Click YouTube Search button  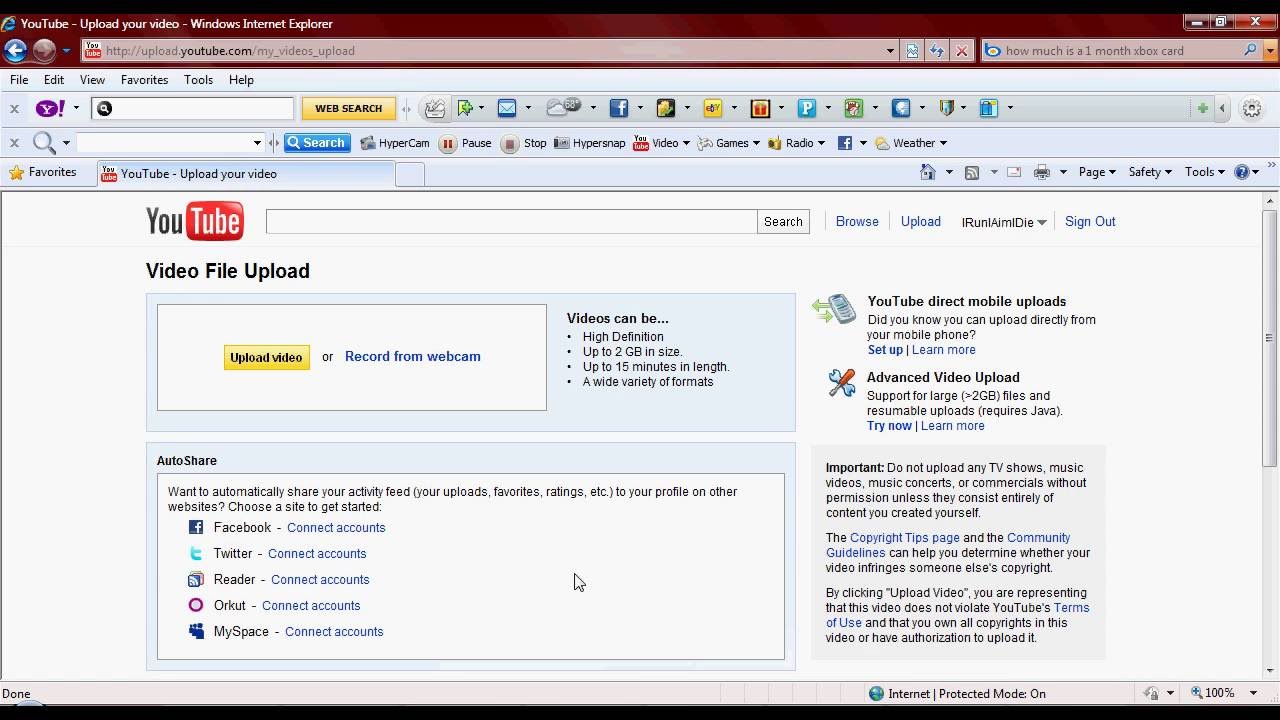[783, 222]
